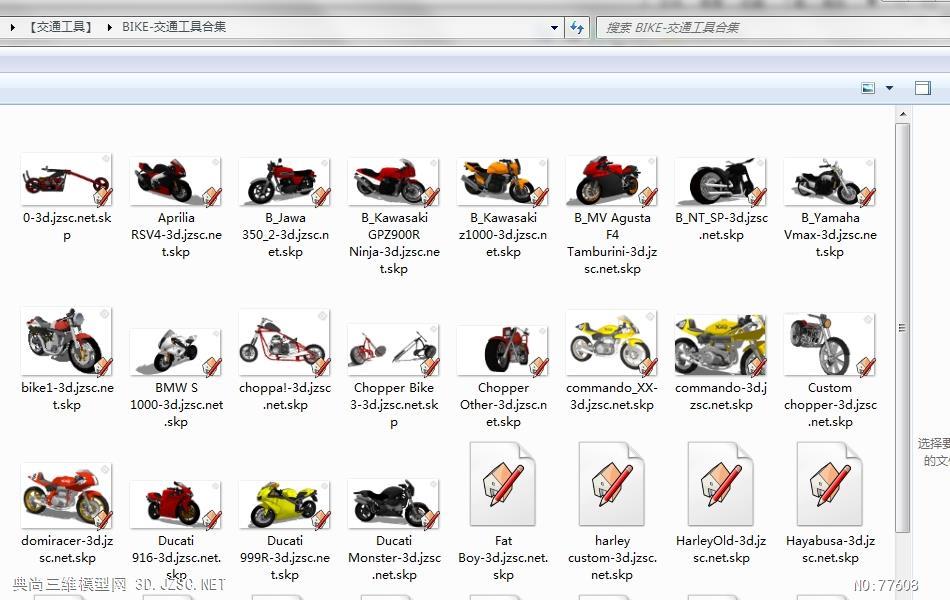Image resolution: width=950 pixels, height=600 pixels.
Task: Change the view with the view icon
Action: [x=868, y=88]
